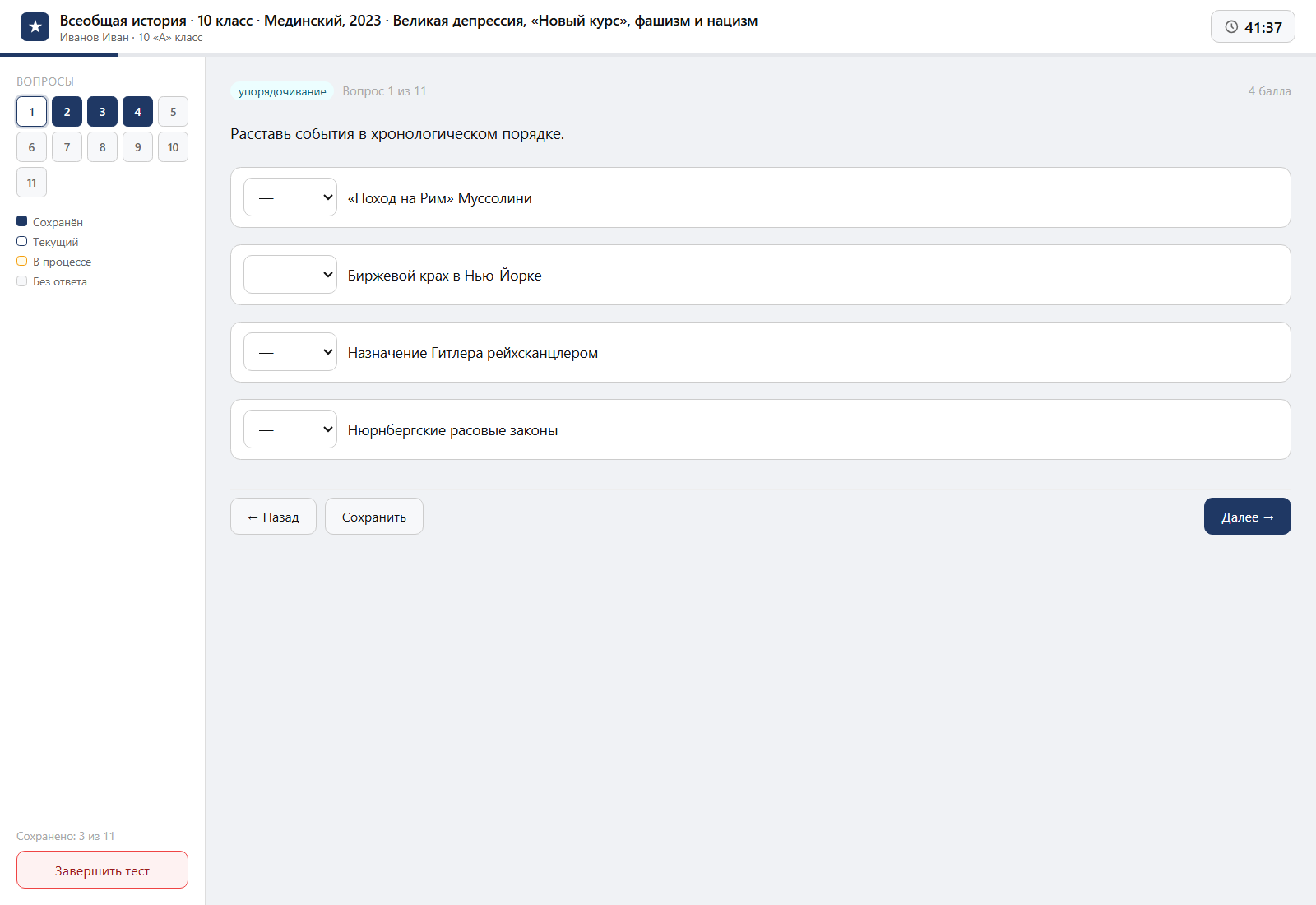Click the text Биржевой крах в Нью-Йорке
Screen dimensions: 1316x905
444,276
